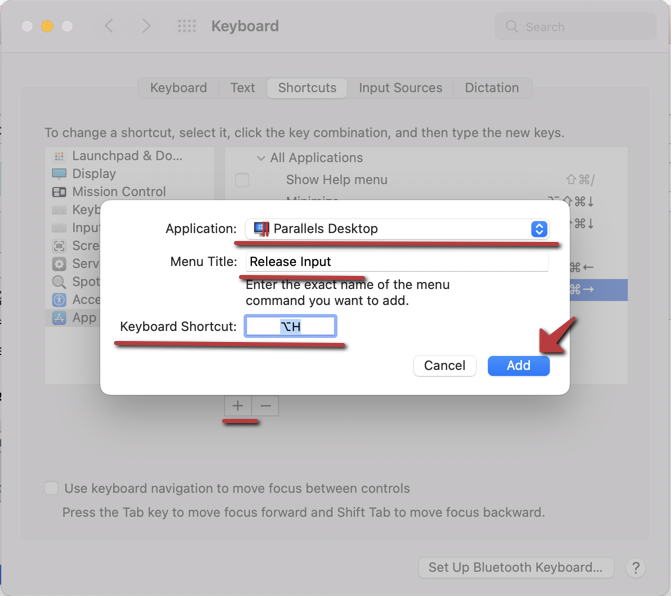The height and width of the screenshot is (596, 671).
Task: Click the App Shortcuts sidebar icon
Action: 59,318
